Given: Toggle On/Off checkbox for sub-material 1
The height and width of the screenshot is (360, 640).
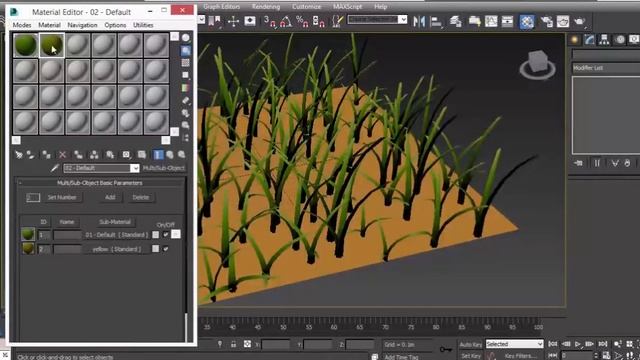Looking at the screenshot, I should pyautogui.click(x=166, y=235).
